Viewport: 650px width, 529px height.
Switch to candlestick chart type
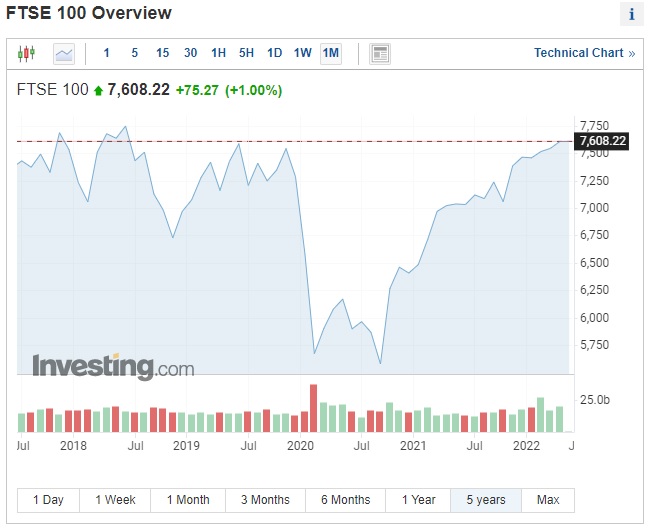26,53
